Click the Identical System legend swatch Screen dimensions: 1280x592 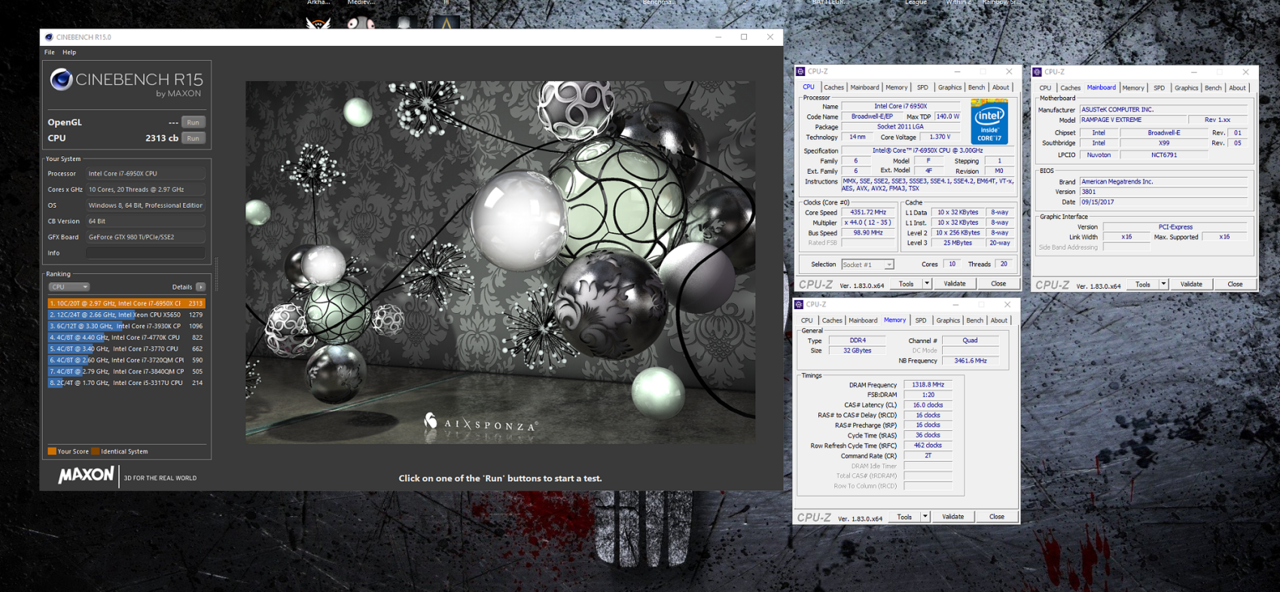96,451
